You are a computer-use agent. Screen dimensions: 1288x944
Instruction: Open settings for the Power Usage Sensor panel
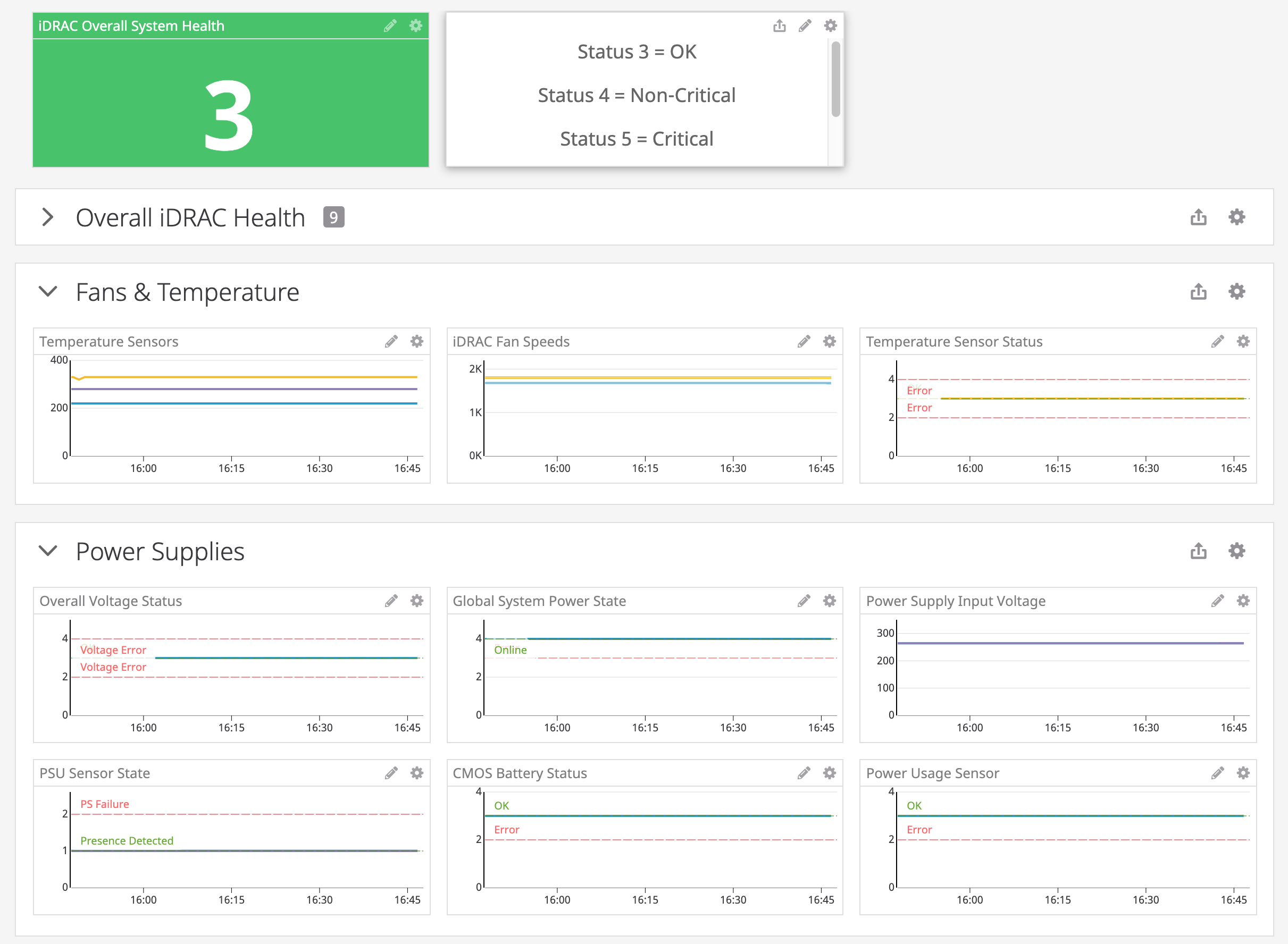pyautogui.click(x=1243, y=772)
